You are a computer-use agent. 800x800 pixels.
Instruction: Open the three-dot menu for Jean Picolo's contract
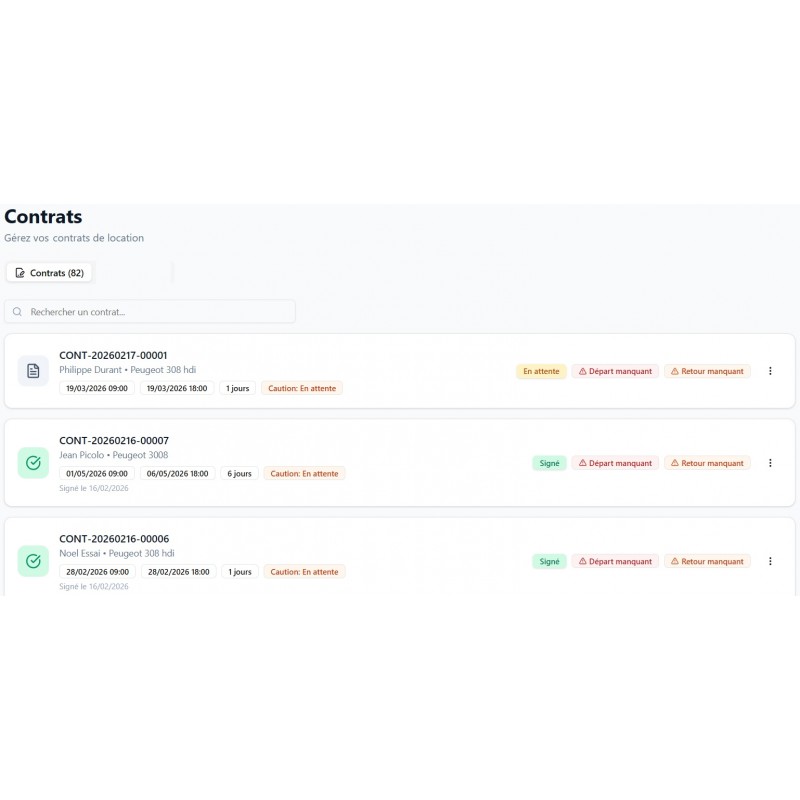770,463
